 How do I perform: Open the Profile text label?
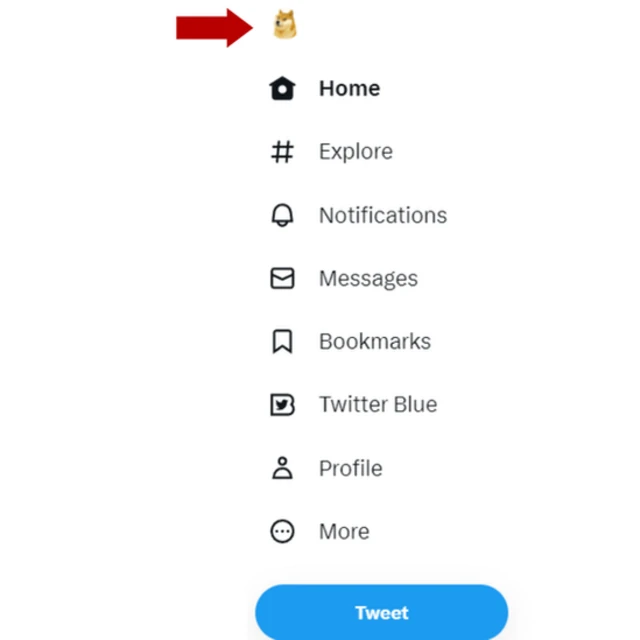point(350,468)
